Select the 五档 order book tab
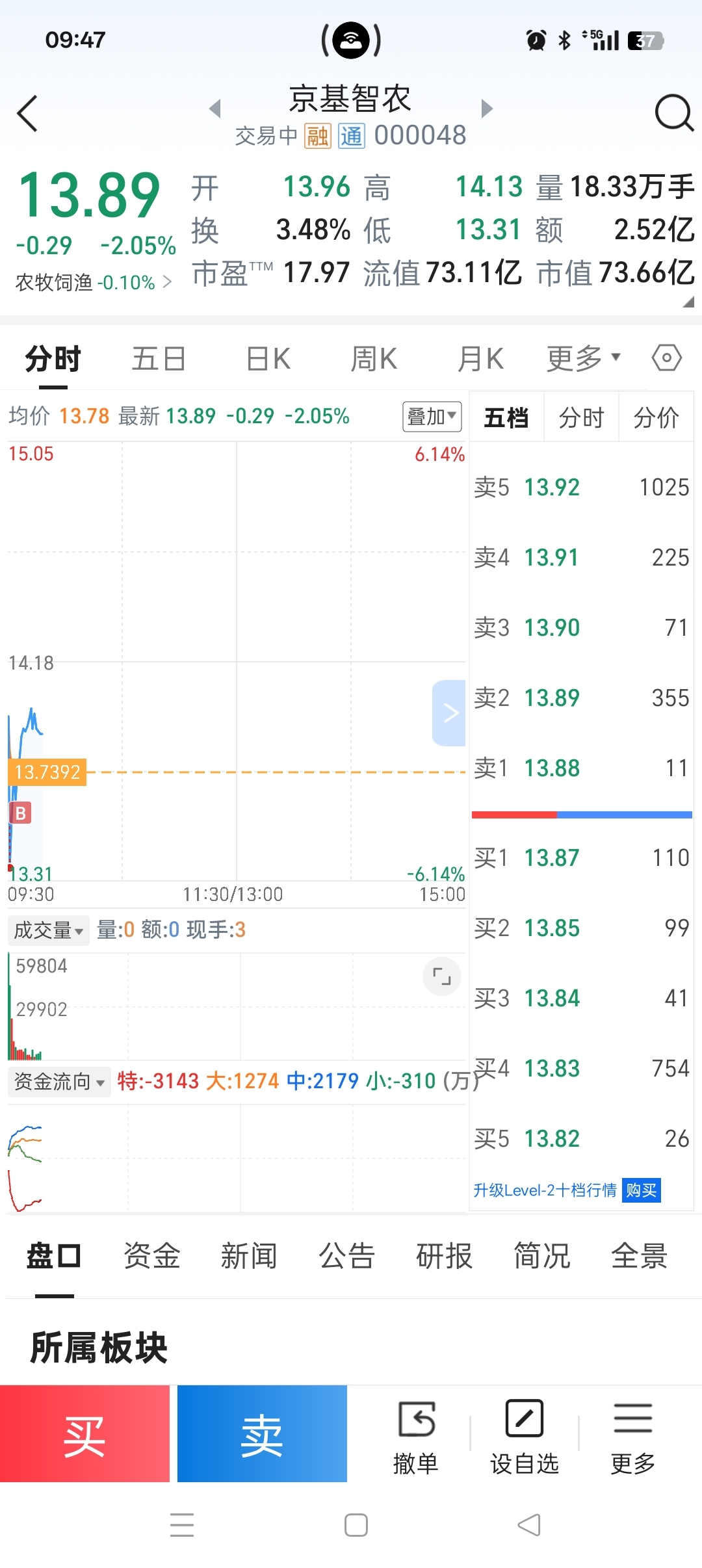 pos(506,417)
